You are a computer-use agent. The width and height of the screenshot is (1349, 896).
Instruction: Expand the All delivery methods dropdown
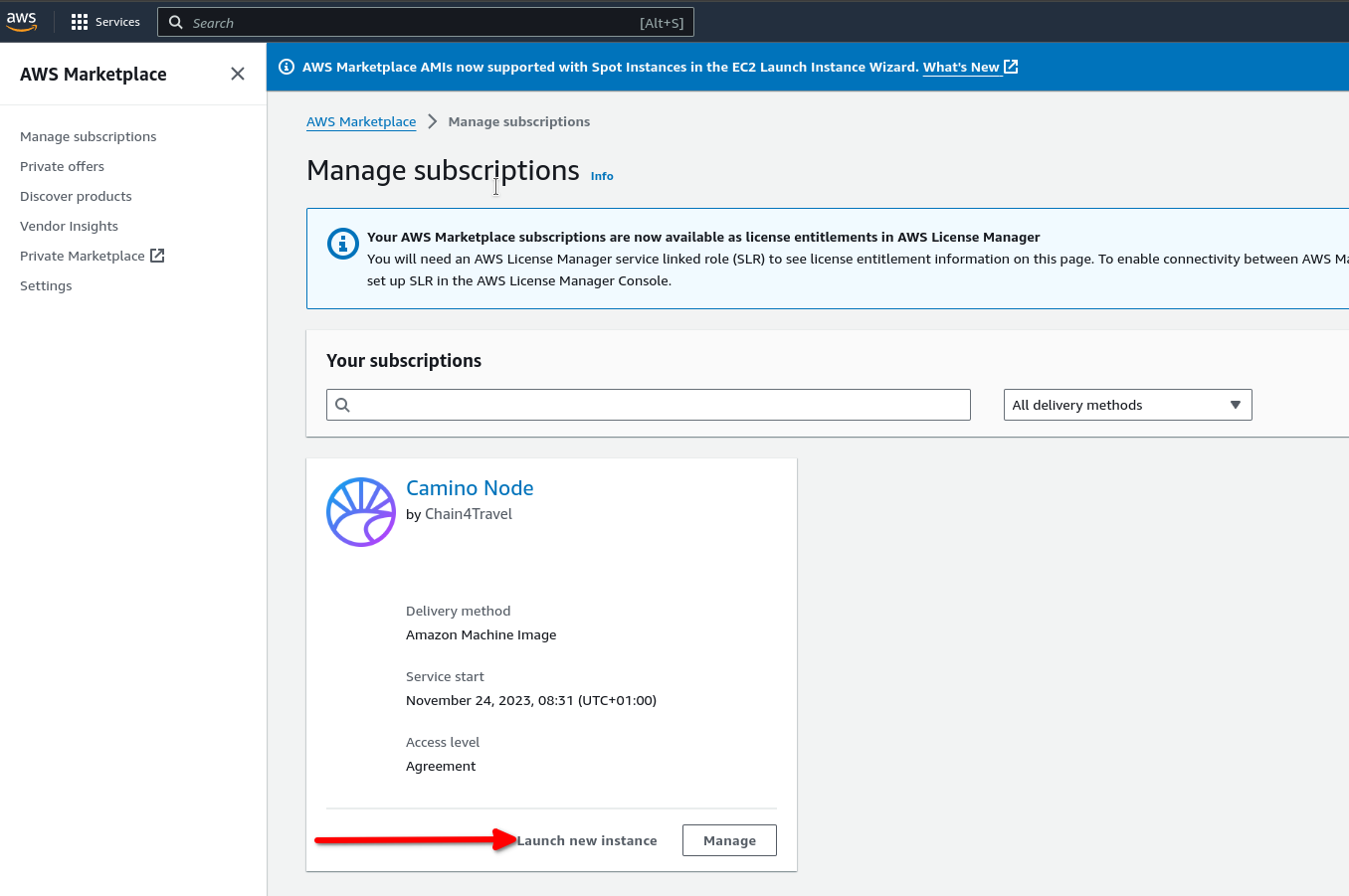(x=1127, y=405)
